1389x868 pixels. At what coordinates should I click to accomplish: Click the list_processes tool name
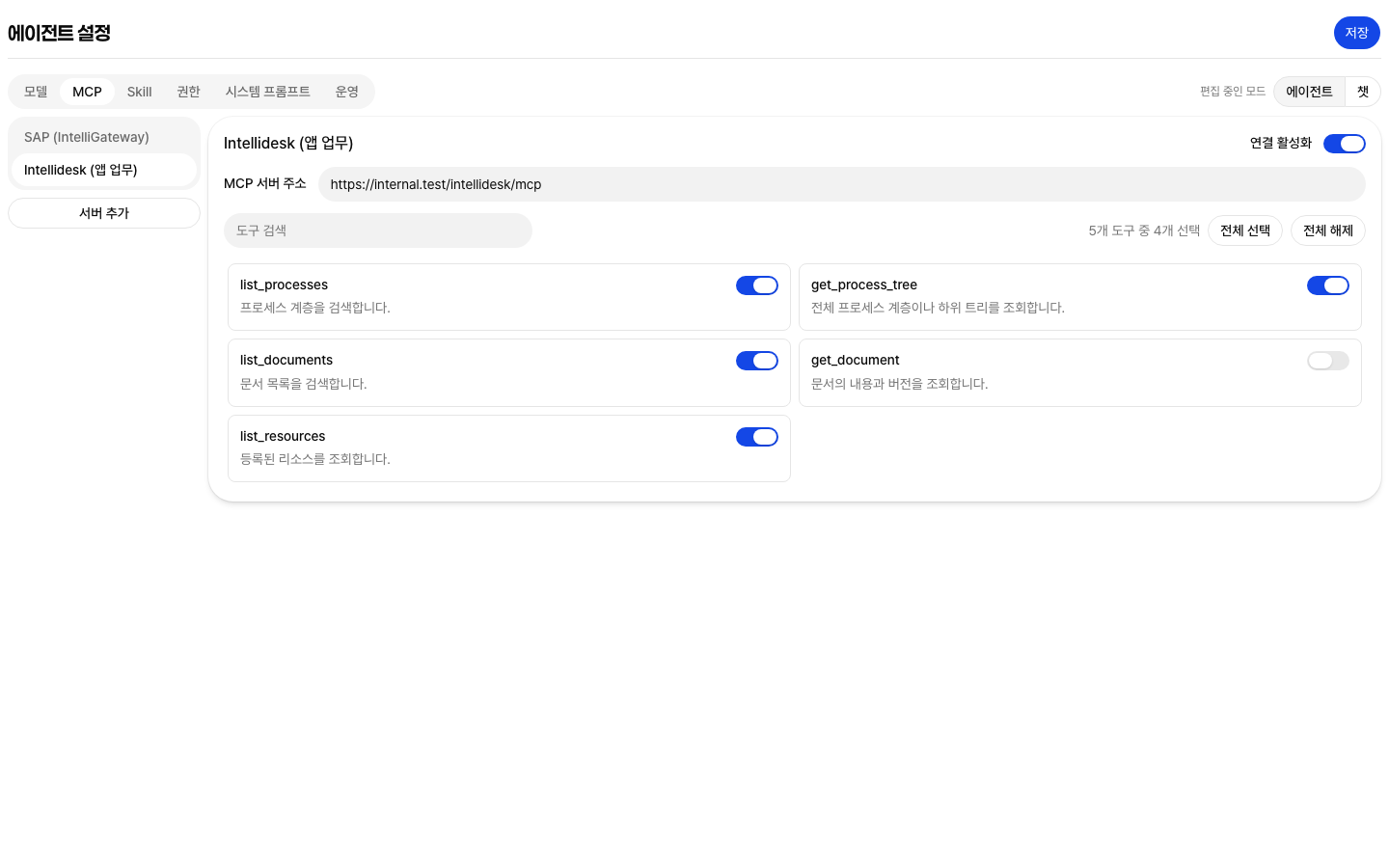284,285
